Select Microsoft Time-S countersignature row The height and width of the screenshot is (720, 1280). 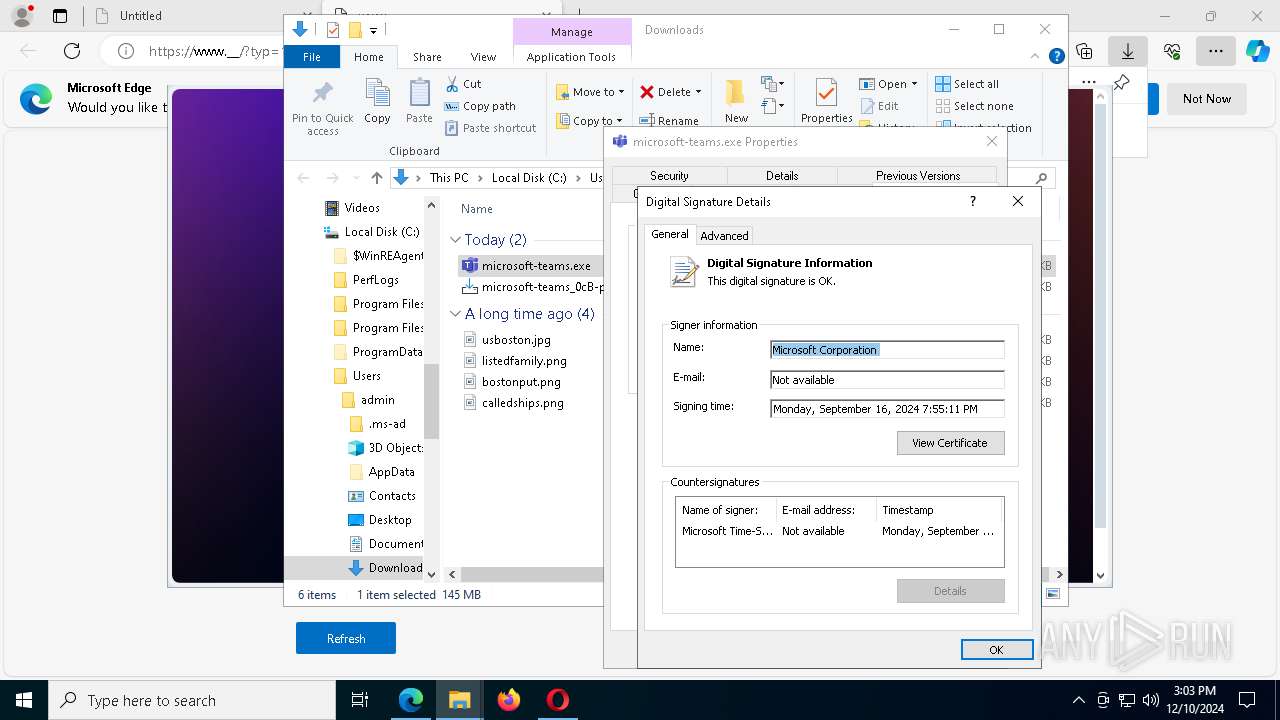(839, 531)
